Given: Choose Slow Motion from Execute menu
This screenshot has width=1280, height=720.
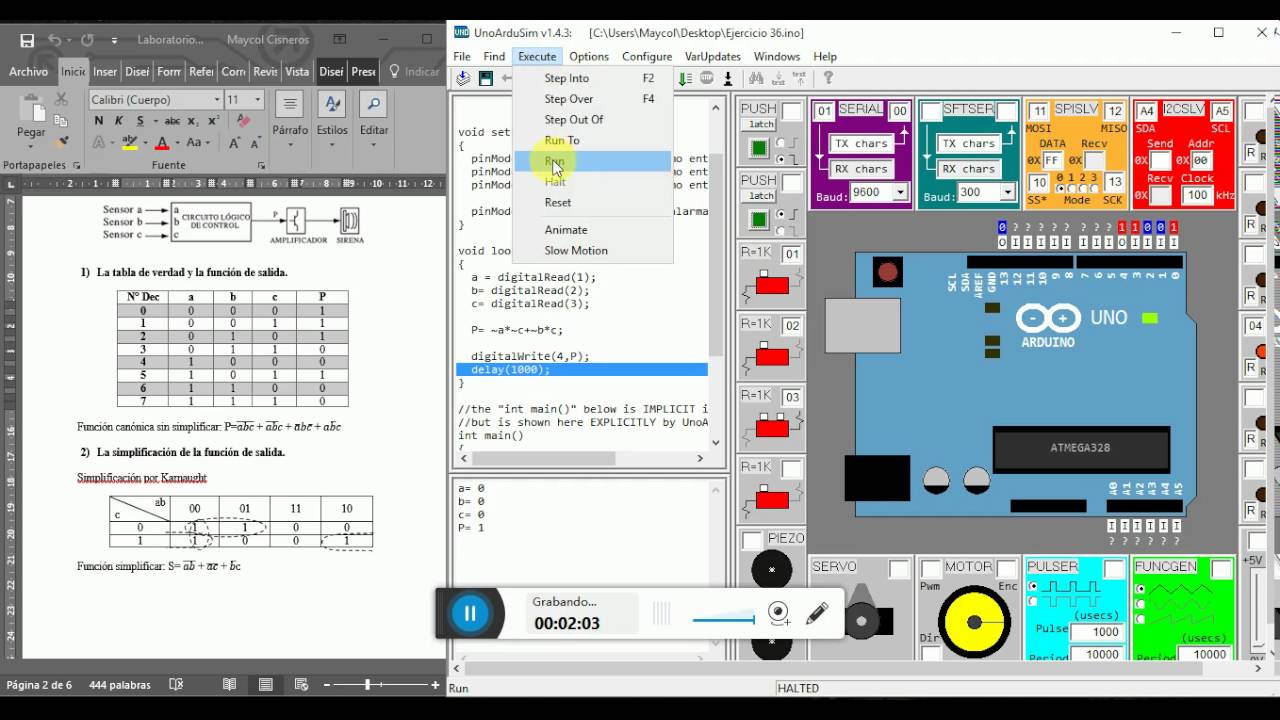Looking at the screenshot, I should [x=590, y=250].
